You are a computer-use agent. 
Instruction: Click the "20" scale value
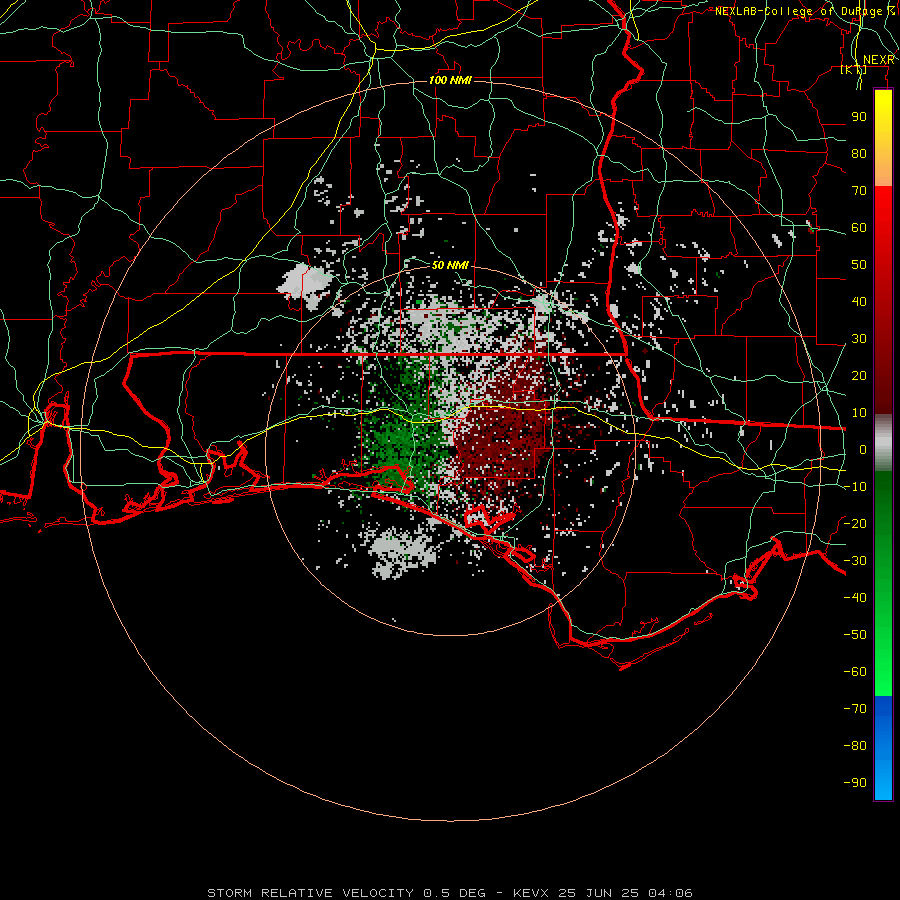859,375
